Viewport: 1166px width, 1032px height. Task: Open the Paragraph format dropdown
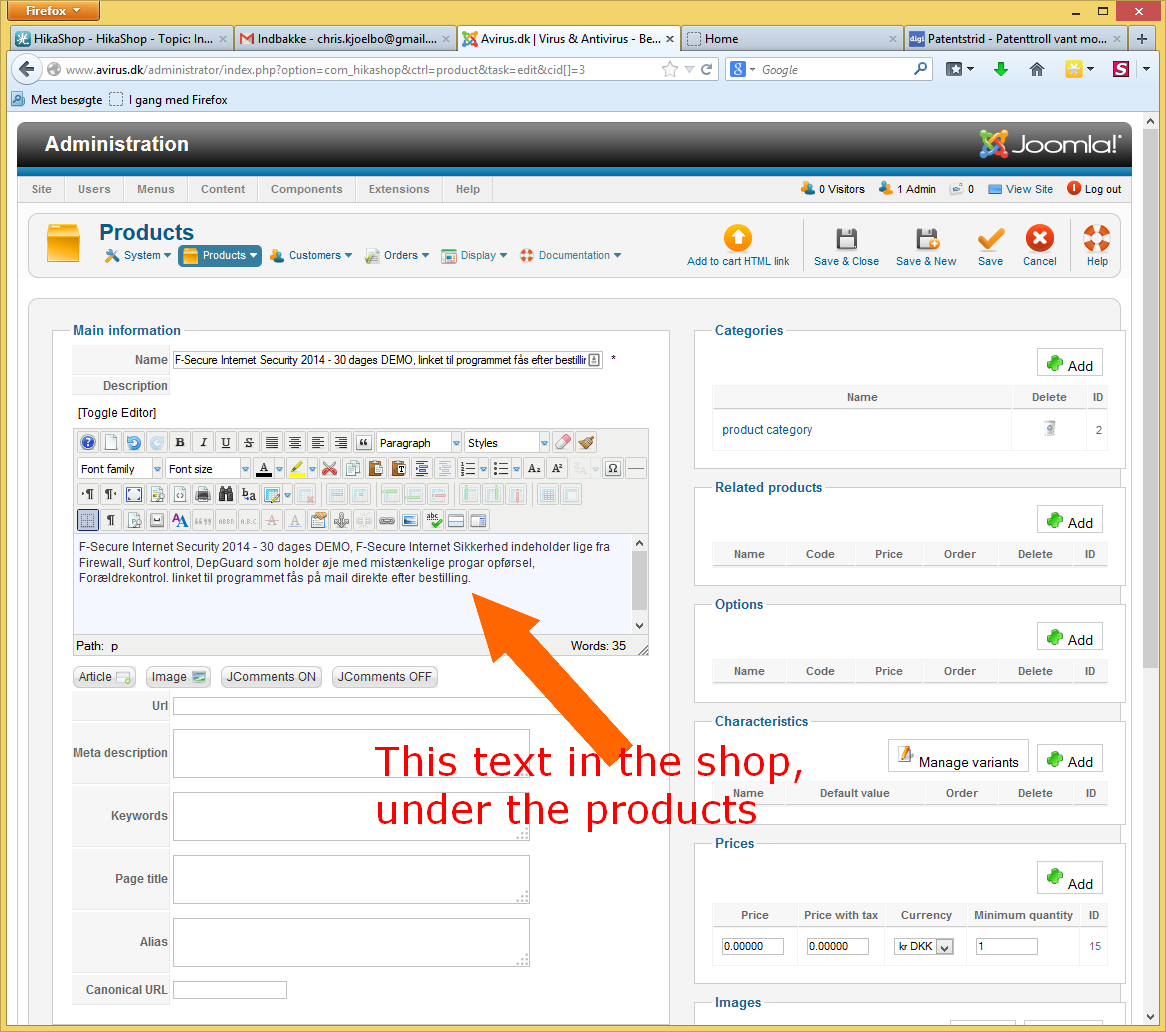coord(419,443)
